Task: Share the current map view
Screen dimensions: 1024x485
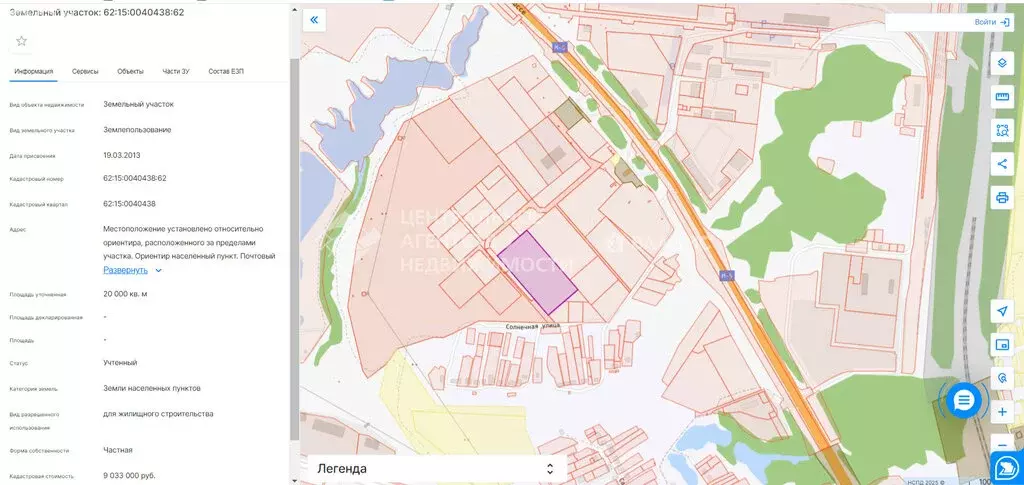Action: (x=1002, y=164)
